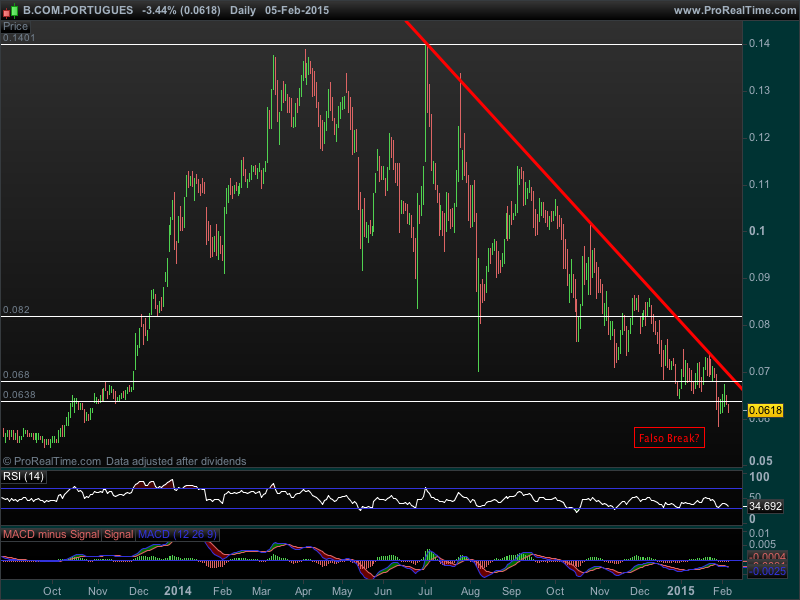
Task: Click the 0.068 horizontal level label
Action: click(x=16, y=374)
